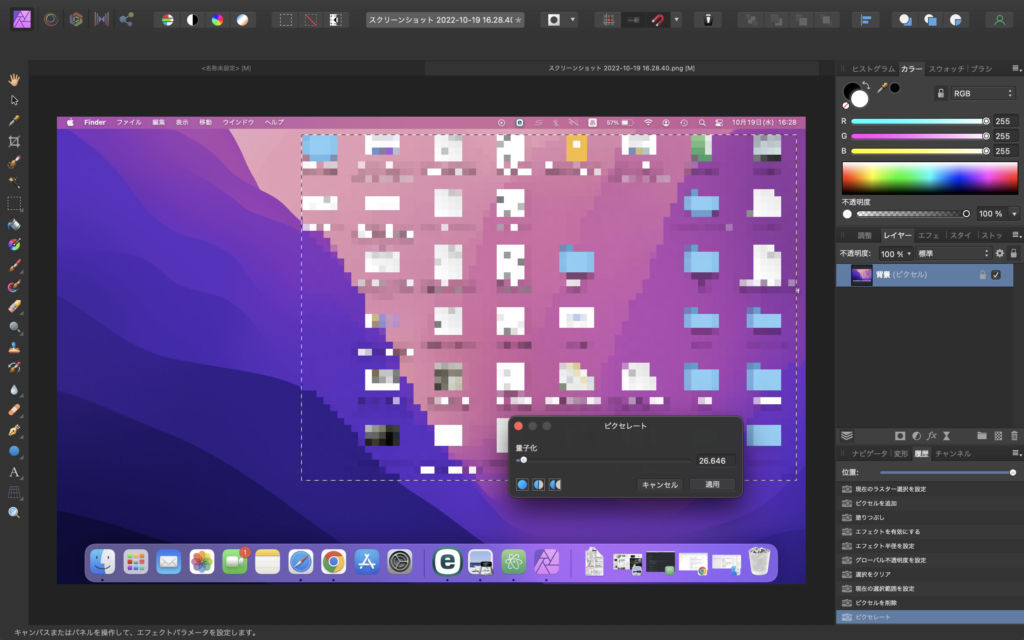Select the Zoom magnifier tool
The width and height of the screenshot is (1024, 640).
pyautogui.click(x=14, y=512)
